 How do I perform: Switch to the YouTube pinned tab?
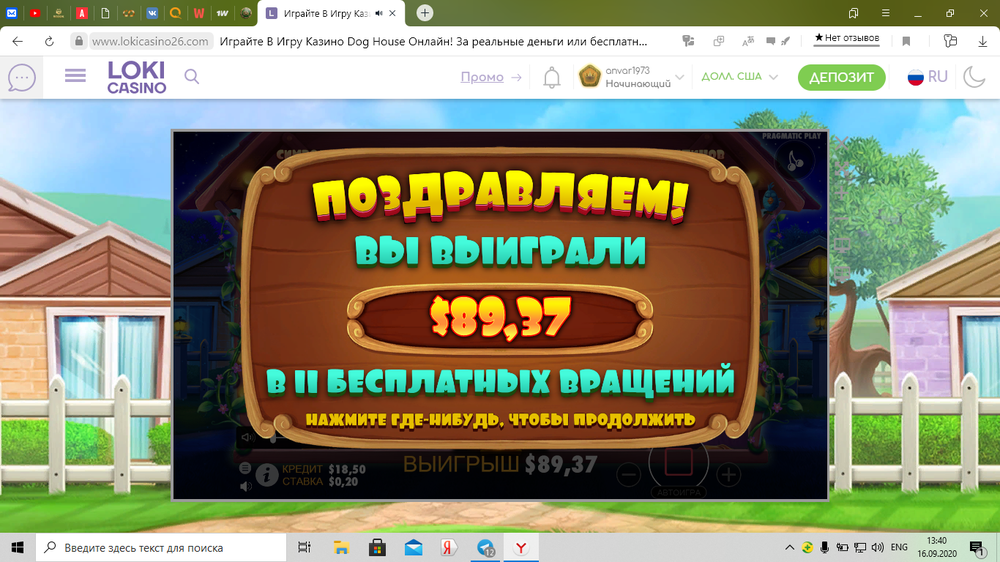(35, 13)
